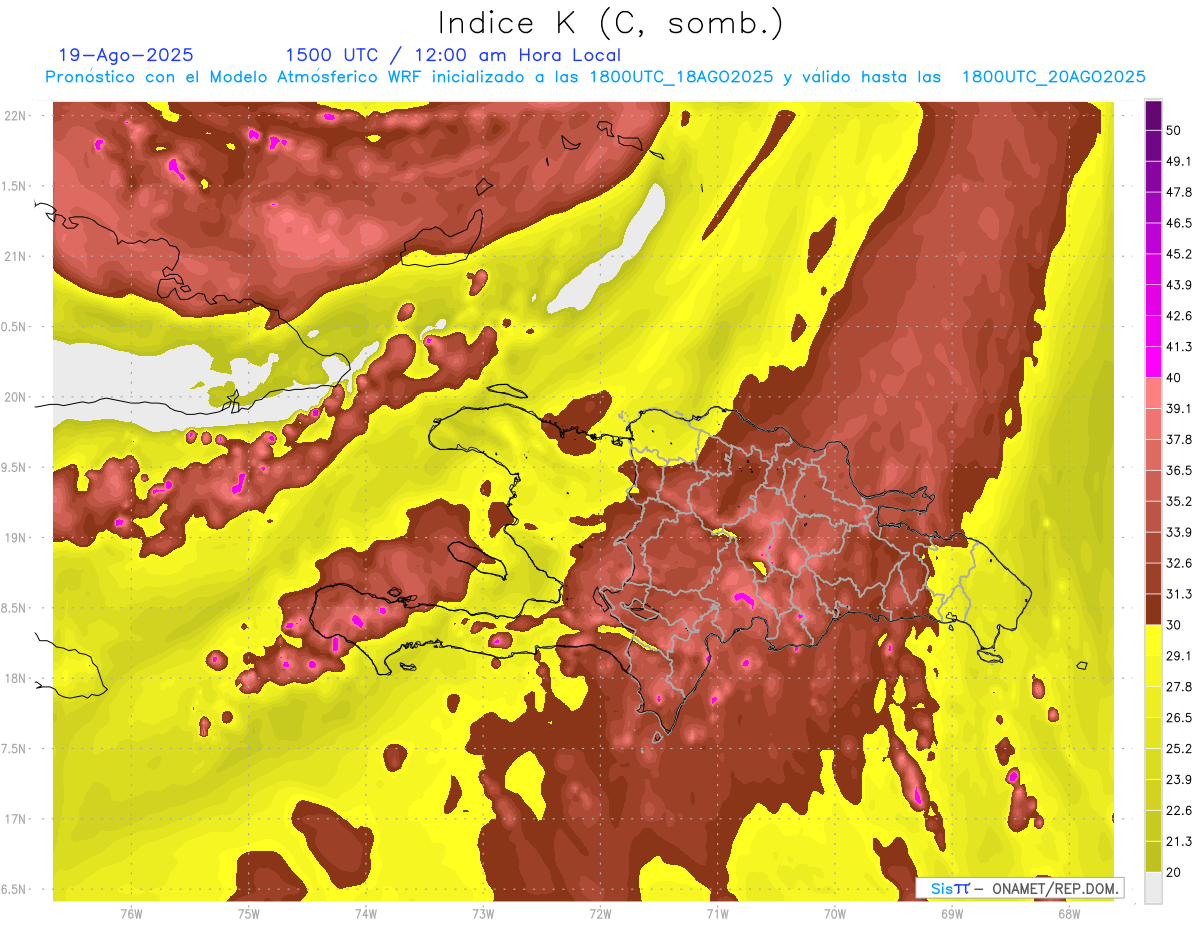Click the 72W longitude label
This screenshot has width=1200, height=927.
600,913
